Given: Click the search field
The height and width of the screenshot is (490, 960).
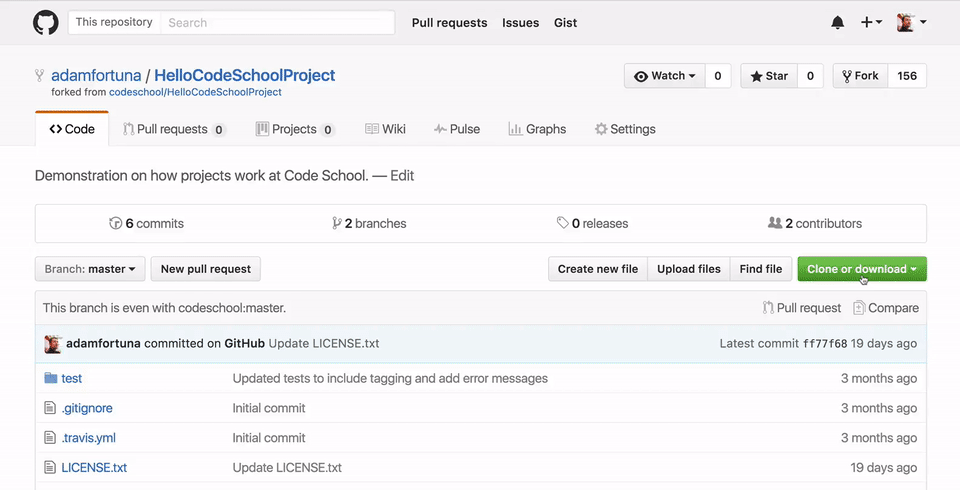Looking at the screenshot, I should pos(277,23).
